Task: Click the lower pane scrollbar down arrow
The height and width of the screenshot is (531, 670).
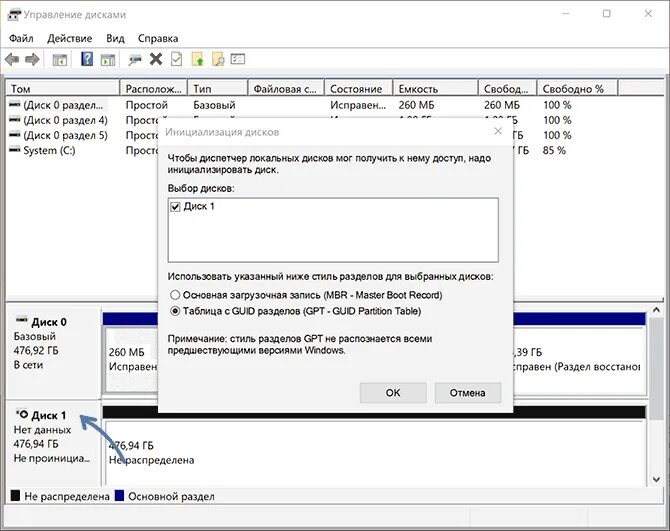Action: tap(656, 479)
